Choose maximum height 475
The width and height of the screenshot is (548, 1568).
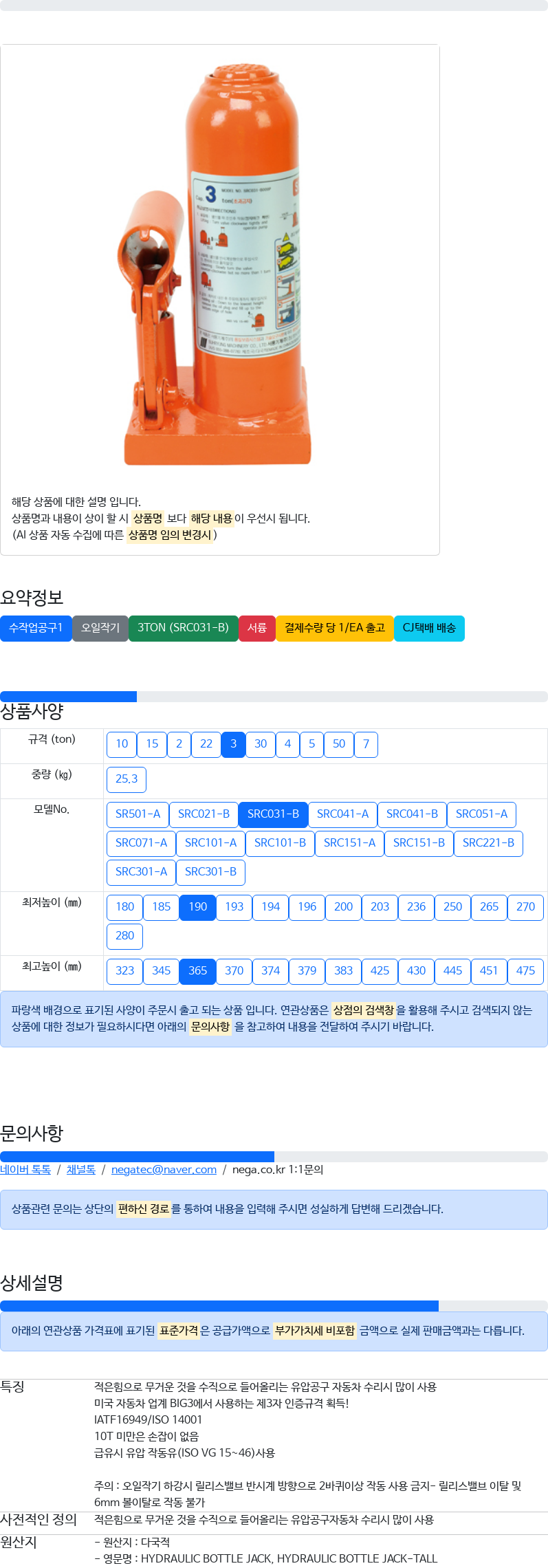525,971
